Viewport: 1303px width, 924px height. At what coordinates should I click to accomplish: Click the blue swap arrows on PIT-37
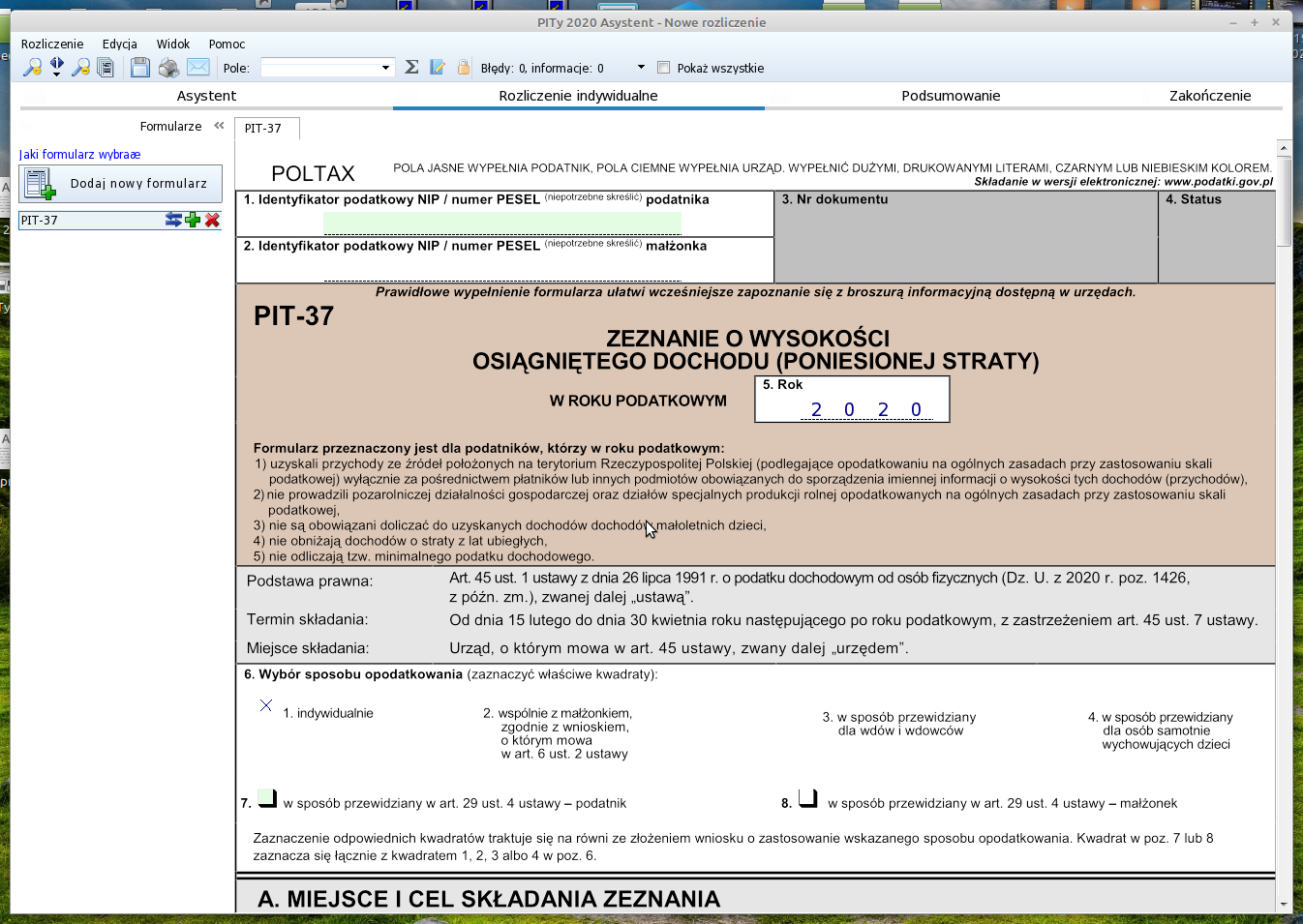click(x=173, y=221)
